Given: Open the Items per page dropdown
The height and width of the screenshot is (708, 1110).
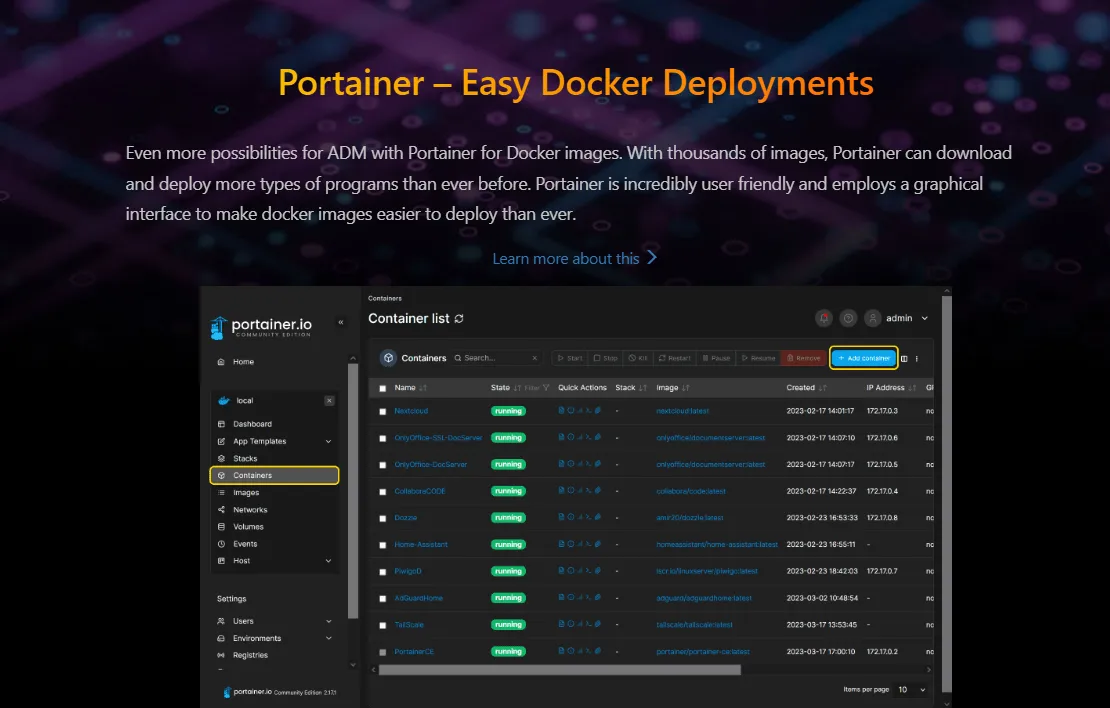Looking at the screenshot, I should pyautogui.click(x=912, y=690).
